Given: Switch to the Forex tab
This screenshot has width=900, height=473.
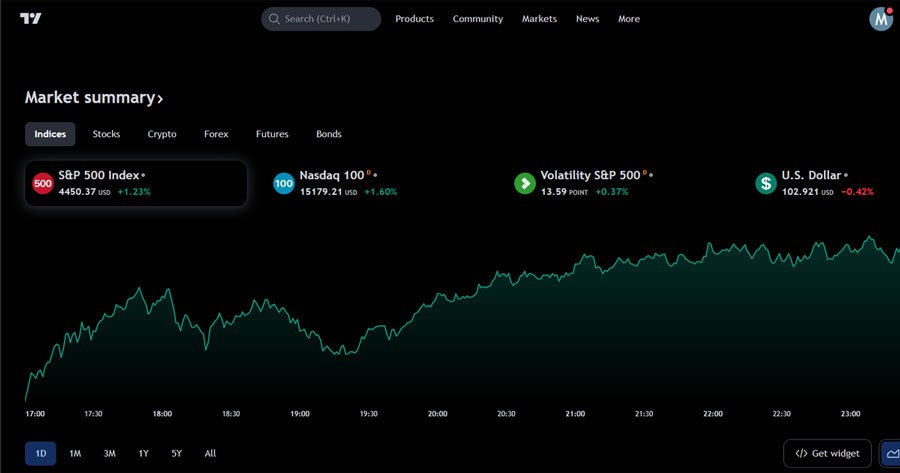Looking at the screenshot, I should 216,134.
